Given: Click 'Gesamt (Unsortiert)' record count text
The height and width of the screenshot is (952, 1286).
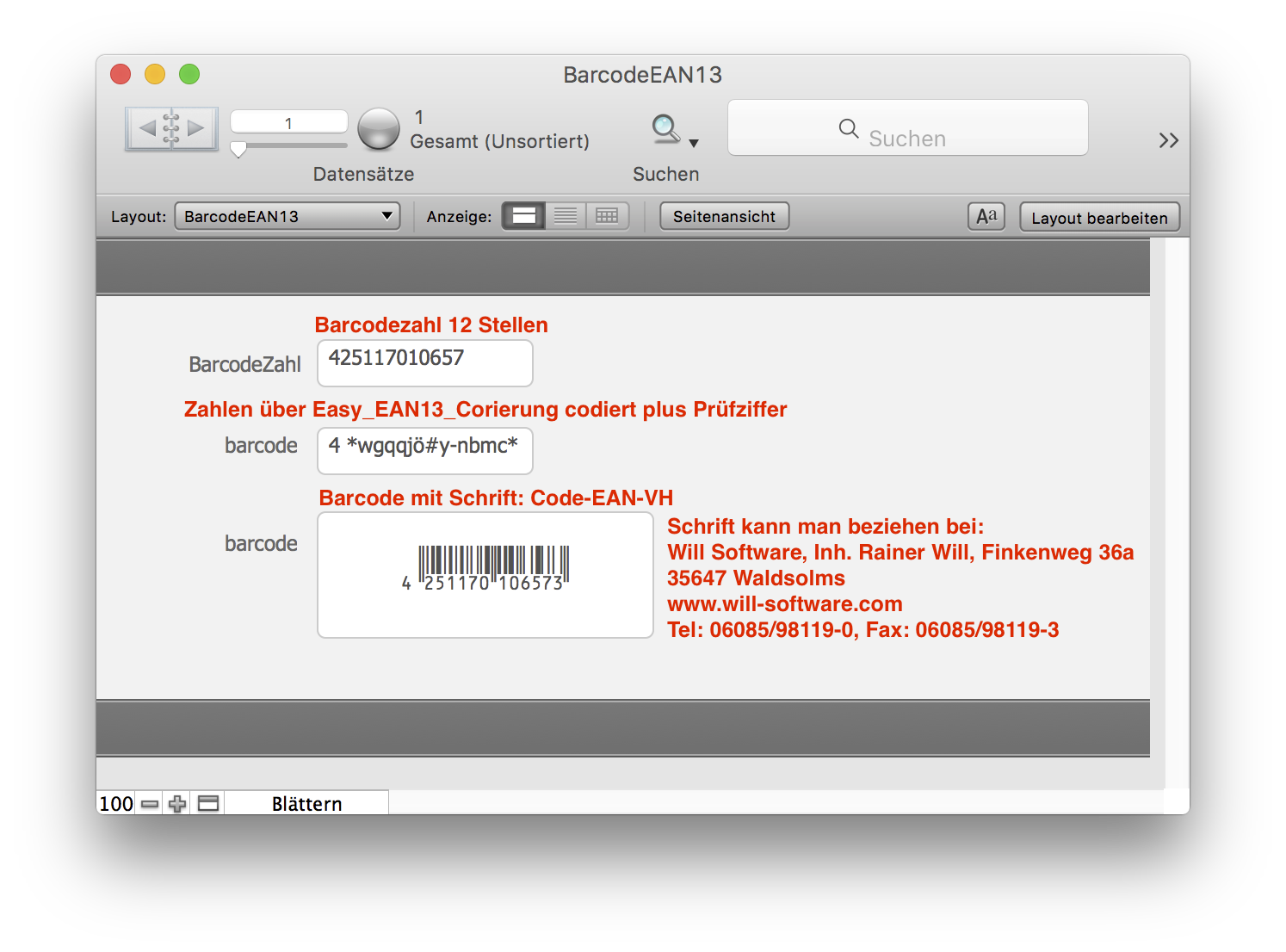Looking at the screenshot, I should [500, 141].
